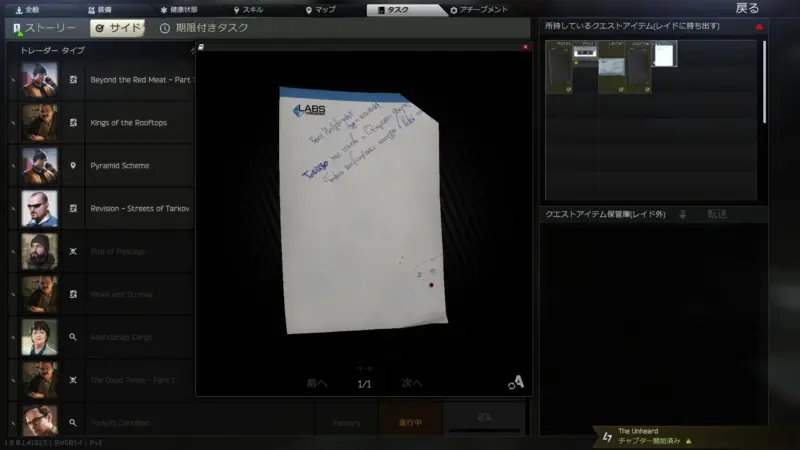Image resolution: width=800 pixels, height=450 pixels.
Task: Click 次へ (Next) page in note viewer
Action: pyautogui.click(x=412, y=383)
